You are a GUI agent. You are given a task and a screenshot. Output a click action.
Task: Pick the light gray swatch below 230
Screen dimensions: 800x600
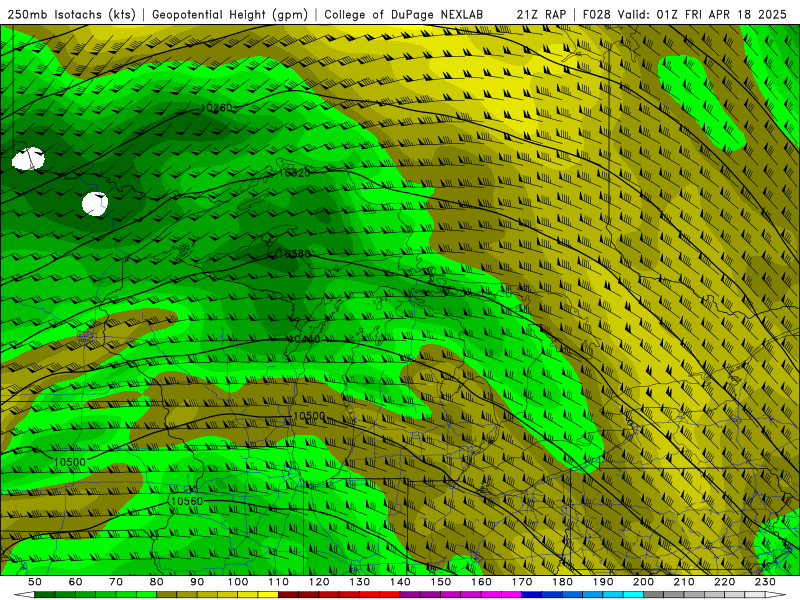(755, 595)
